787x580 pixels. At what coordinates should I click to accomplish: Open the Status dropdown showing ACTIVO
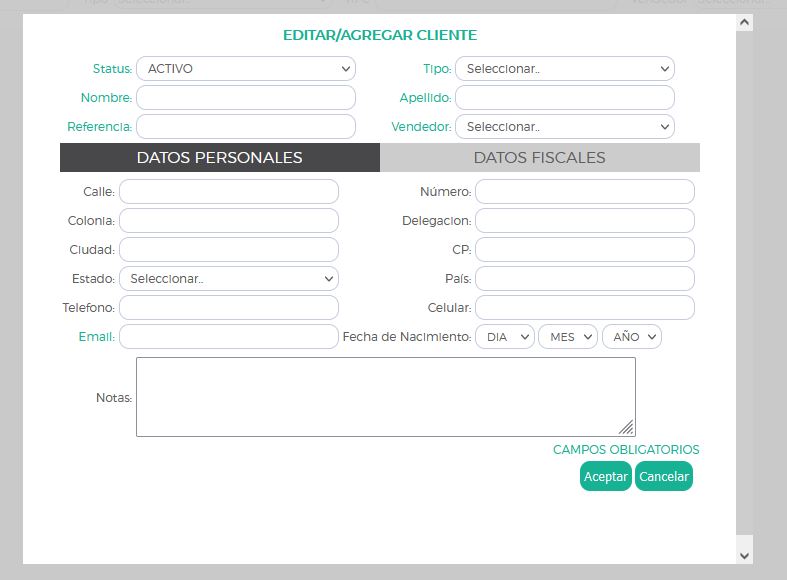pyautogui.click(x=245, y=69)
